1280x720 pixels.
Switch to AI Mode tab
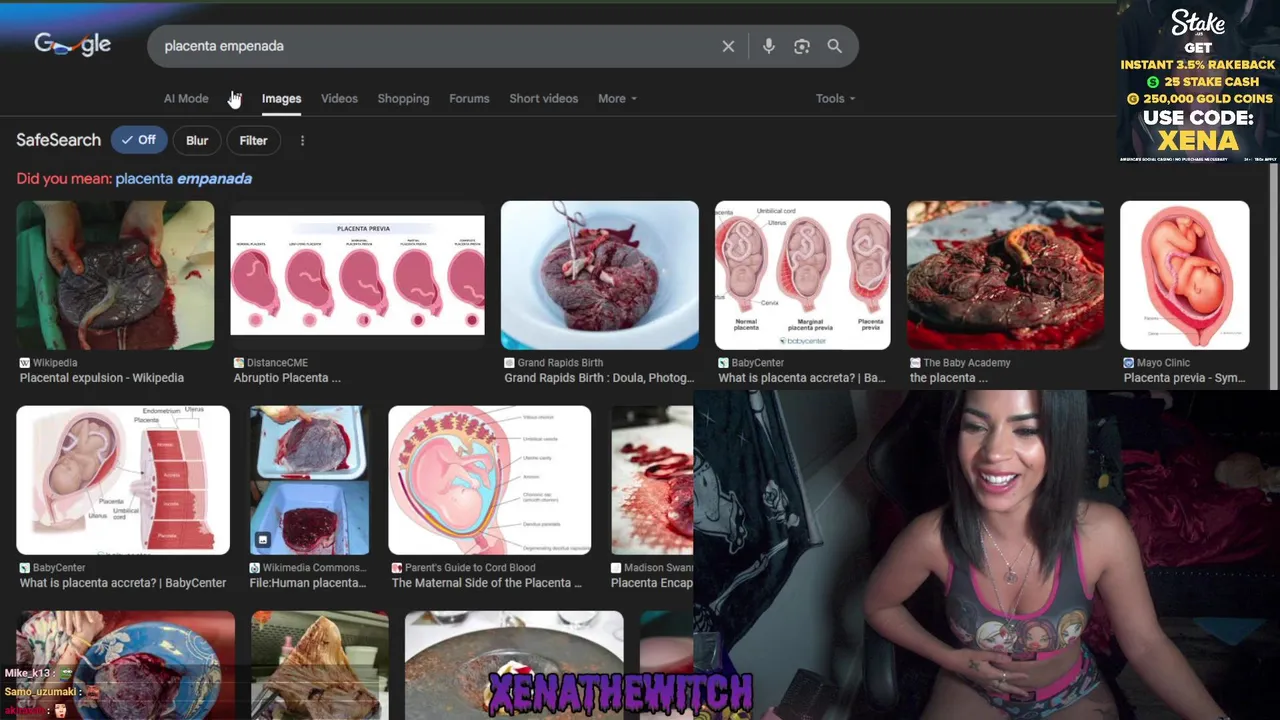[186, 99]
